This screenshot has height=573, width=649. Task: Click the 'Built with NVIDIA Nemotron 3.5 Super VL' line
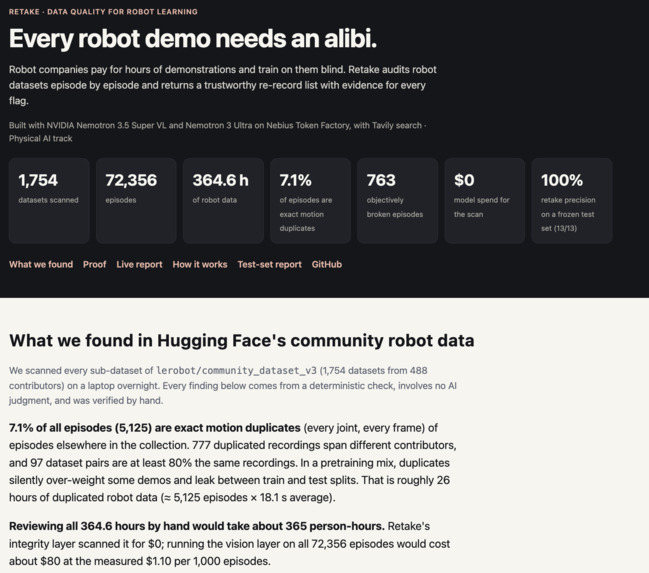point(218,125)
